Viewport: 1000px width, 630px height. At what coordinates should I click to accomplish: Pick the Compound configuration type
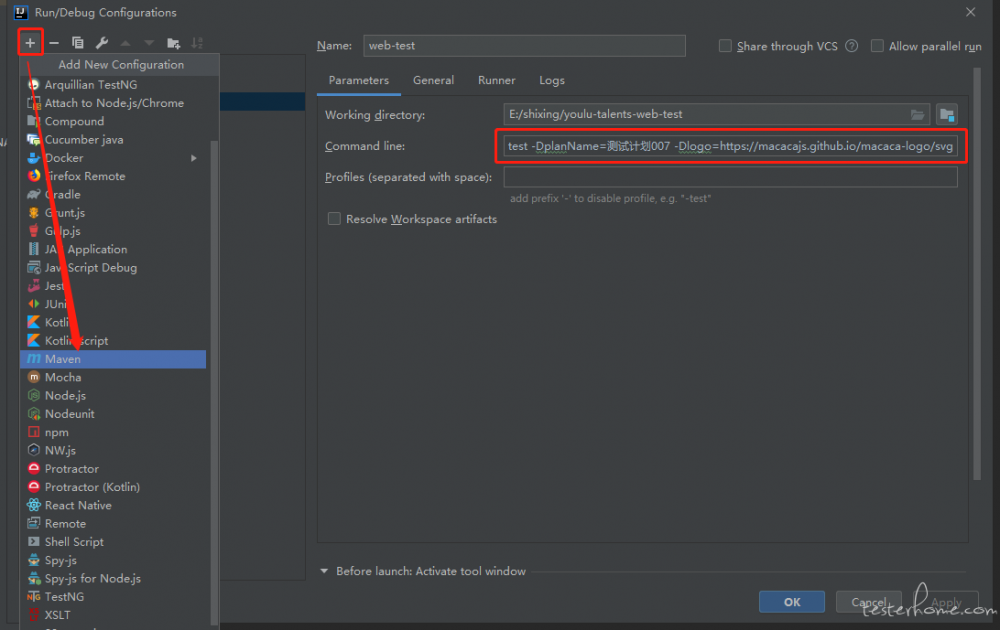[113, 121]
